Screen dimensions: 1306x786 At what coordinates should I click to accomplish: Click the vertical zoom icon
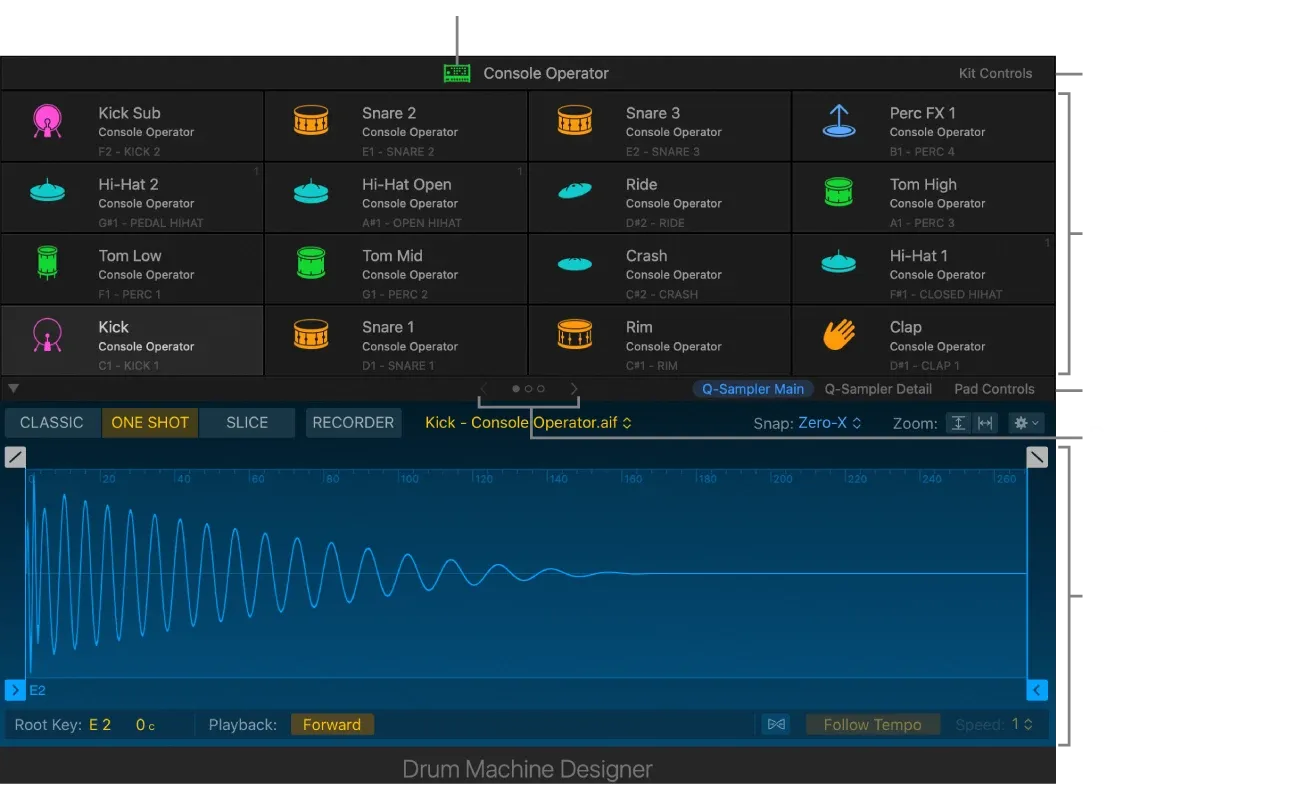click(x=958, y=423)
